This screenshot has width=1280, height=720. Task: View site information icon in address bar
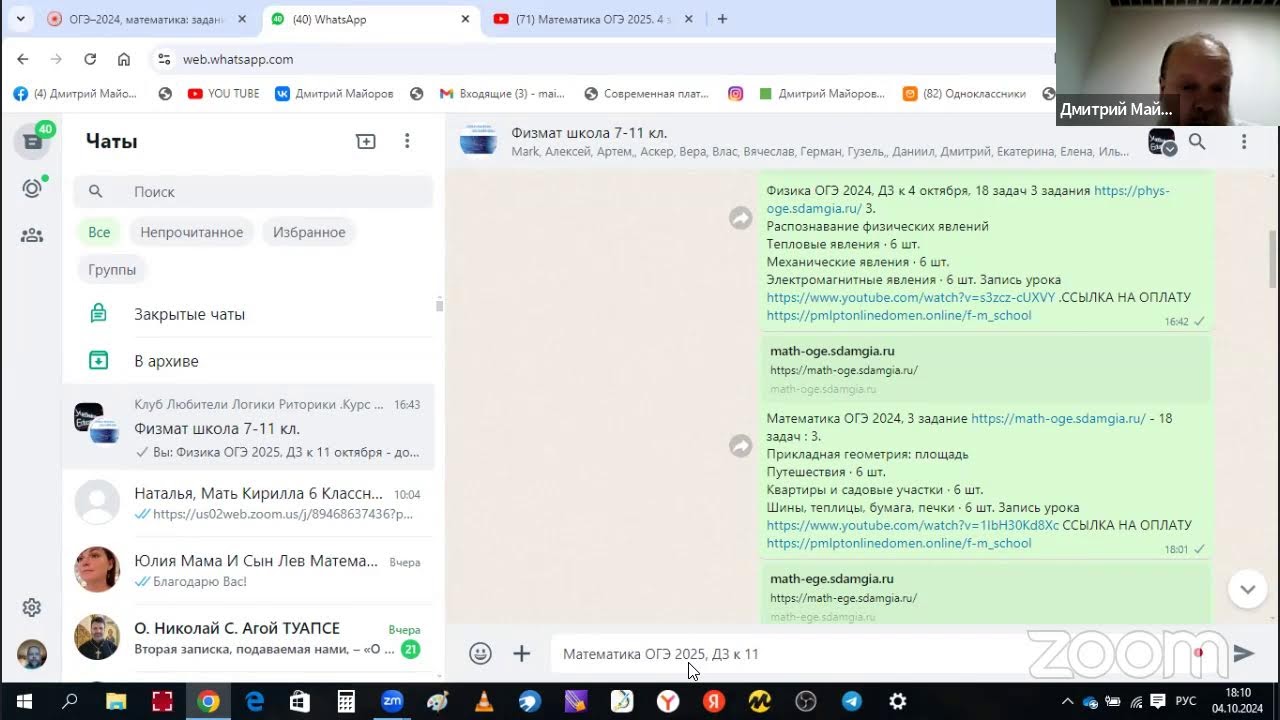[x=165, y=60]
